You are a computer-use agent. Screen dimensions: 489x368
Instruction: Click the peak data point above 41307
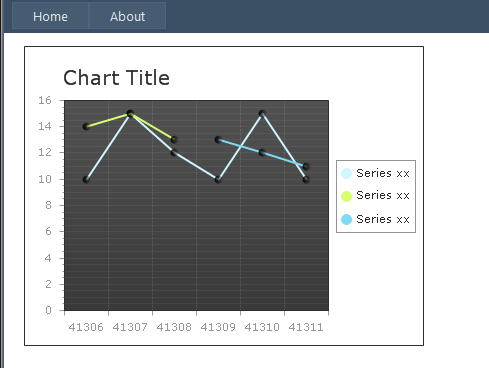click(130, 114)
